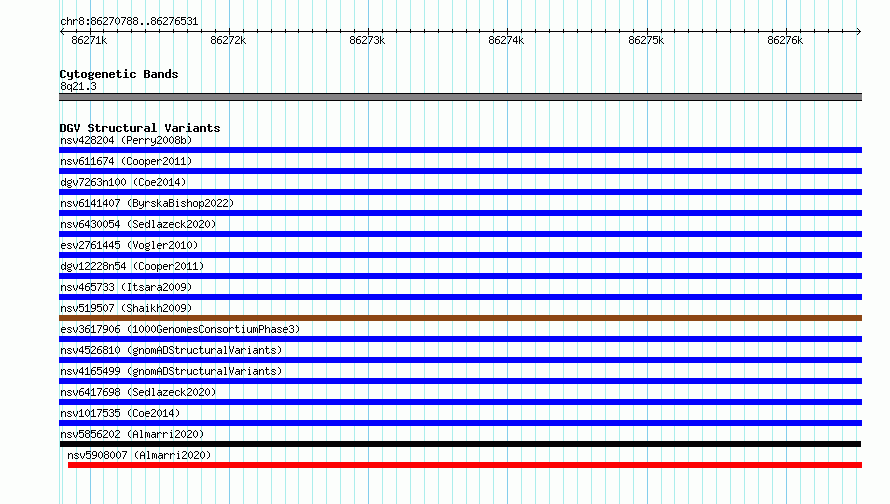
Task: Select the red bar for nsv5908007
Action: tap(465, 465)
